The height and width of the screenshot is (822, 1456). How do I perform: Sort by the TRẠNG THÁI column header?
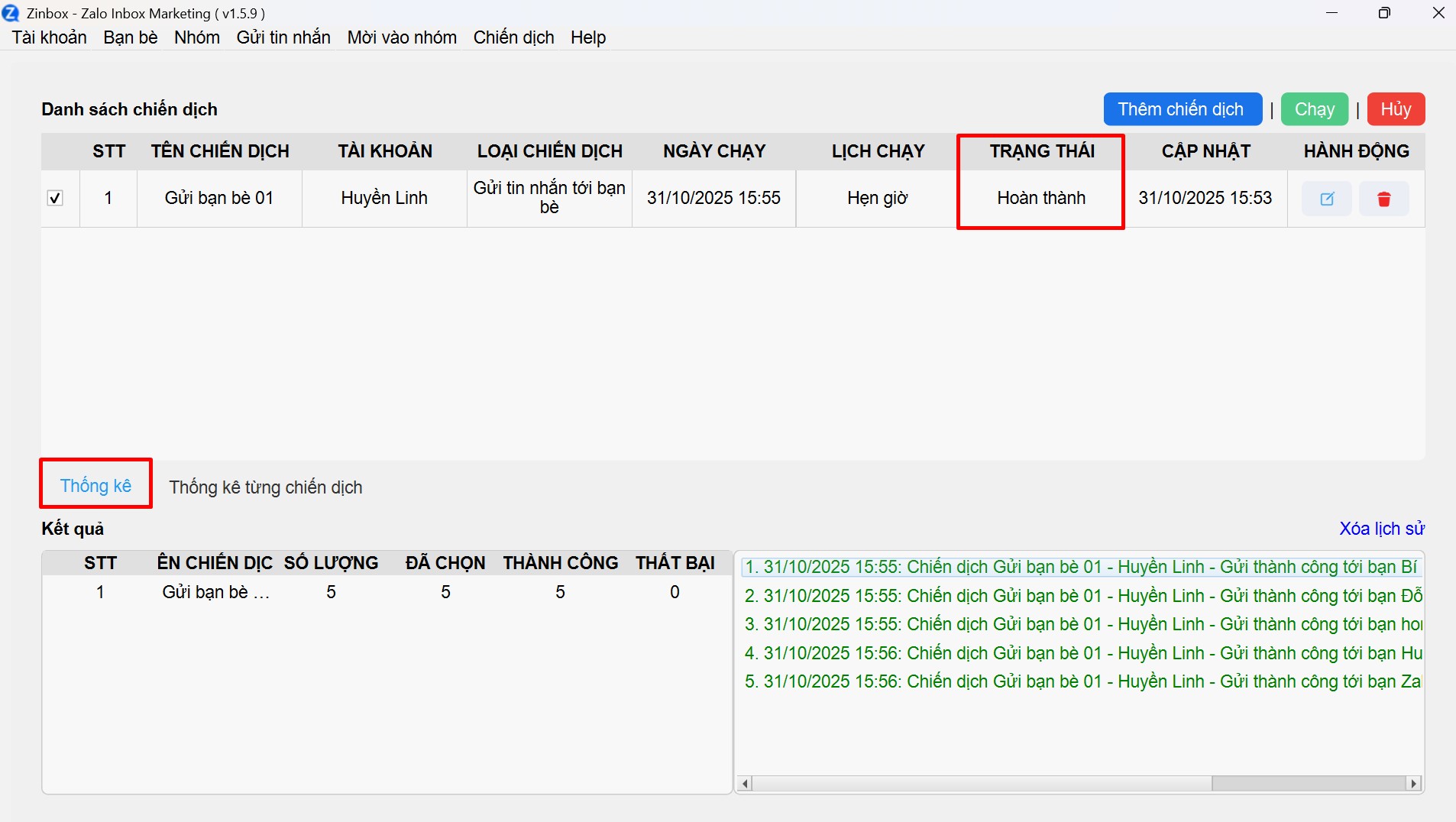pos(1042,151)
